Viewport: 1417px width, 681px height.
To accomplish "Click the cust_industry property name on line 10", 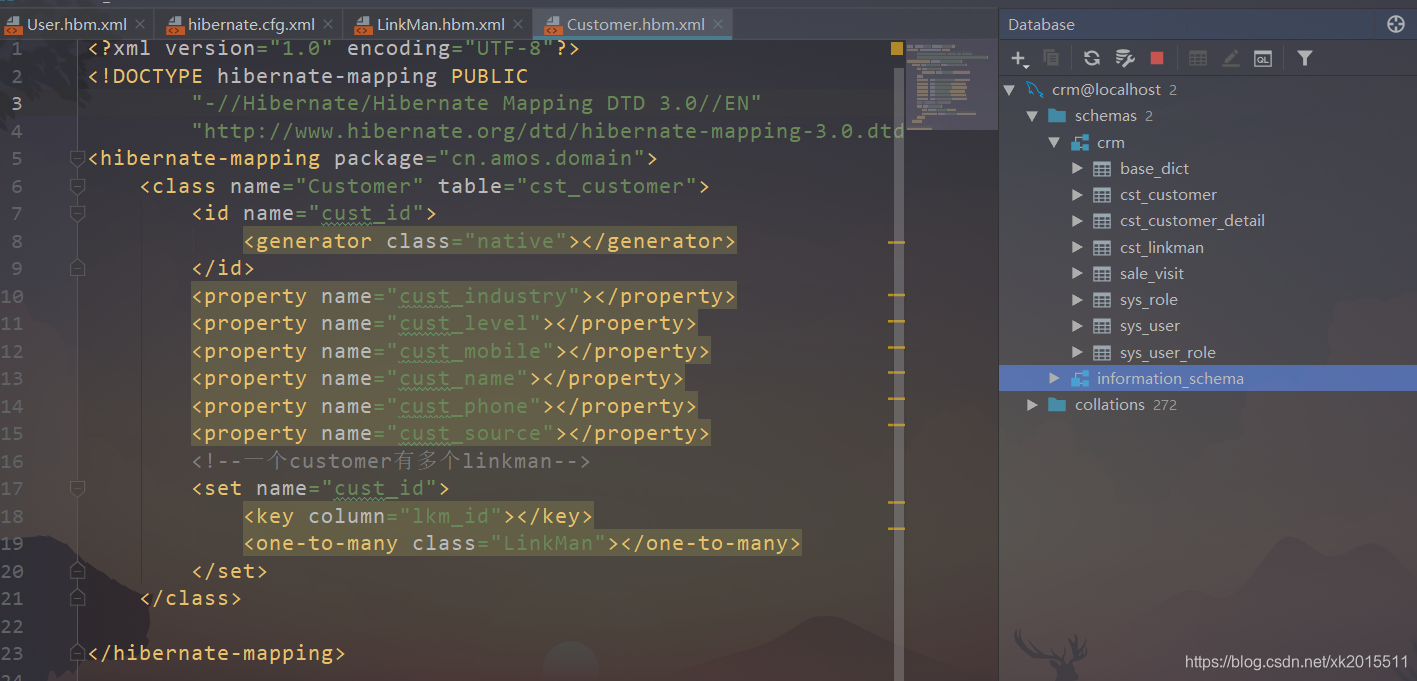I will click(x=483, y=296).
